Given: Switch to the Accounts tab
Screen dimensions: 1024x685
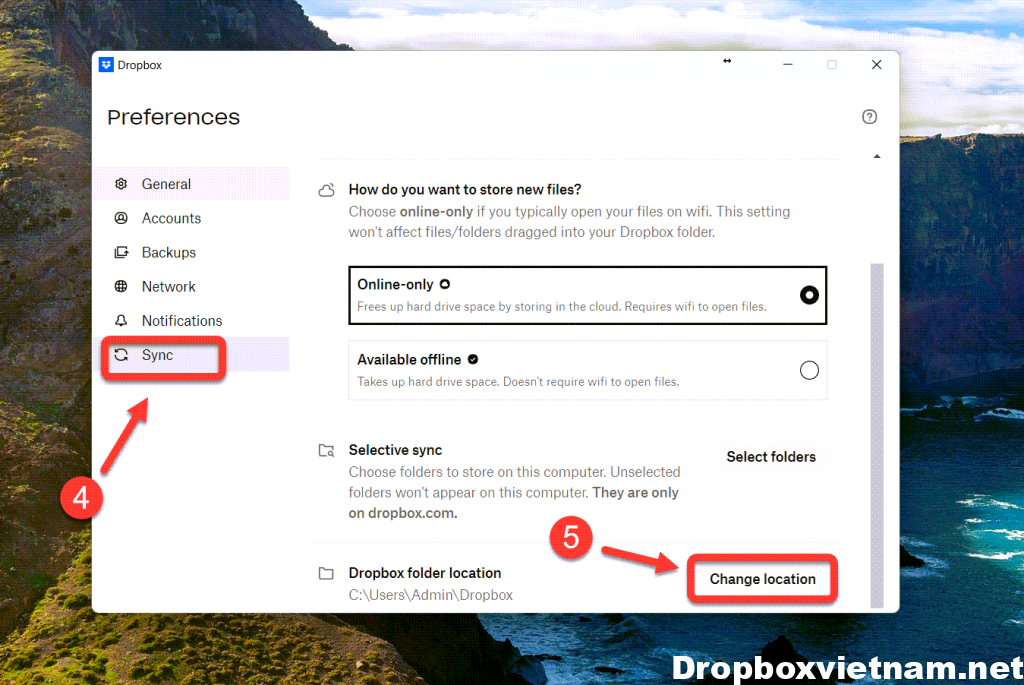Looking at the screenshot, I should tap(171, 218).
